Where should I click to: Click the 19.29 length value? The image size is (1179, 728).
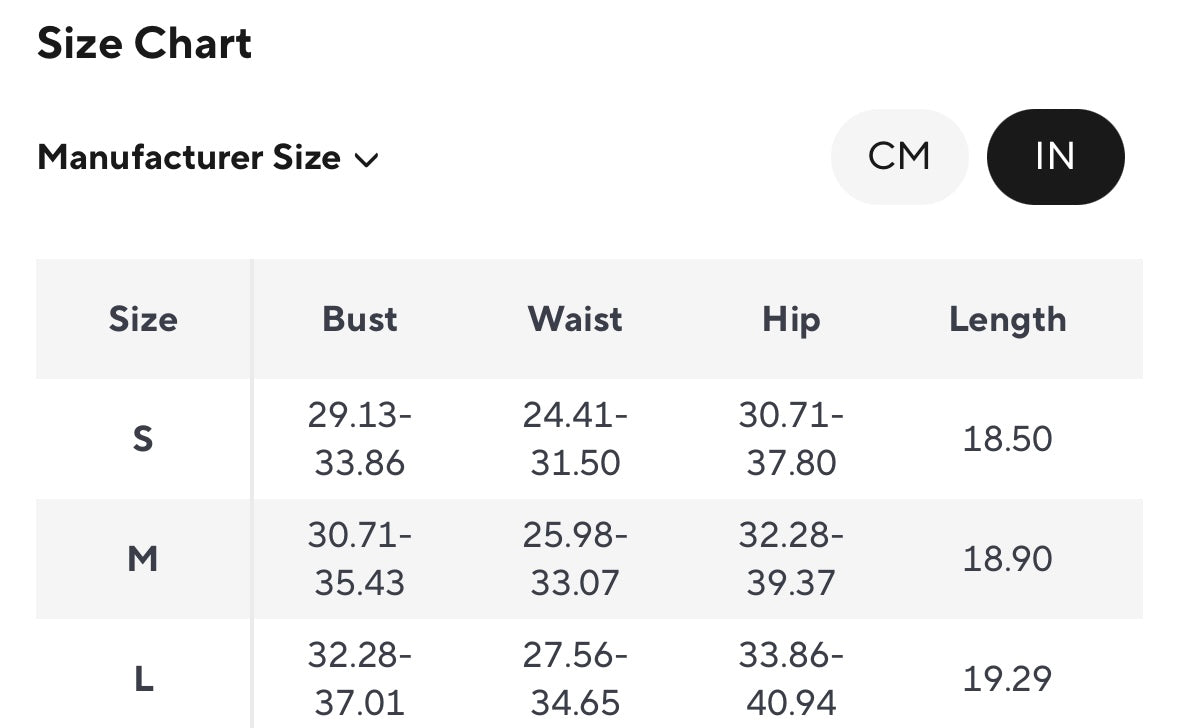[x=1007, y=680]
